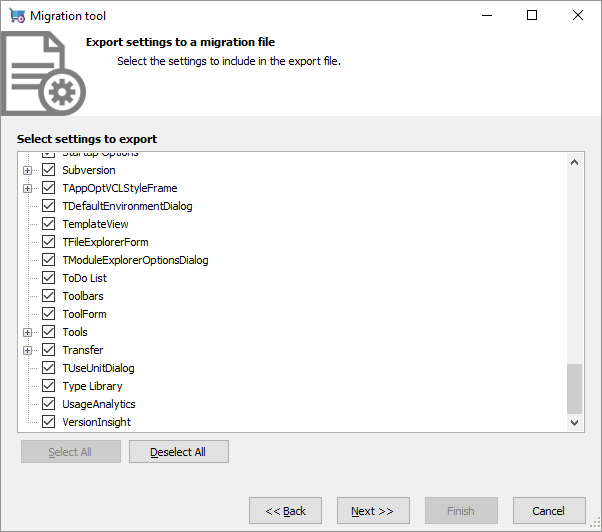Click the scrollbar up arrow
The height and width of the screenshot is (532, 602).
click(574, 162)
